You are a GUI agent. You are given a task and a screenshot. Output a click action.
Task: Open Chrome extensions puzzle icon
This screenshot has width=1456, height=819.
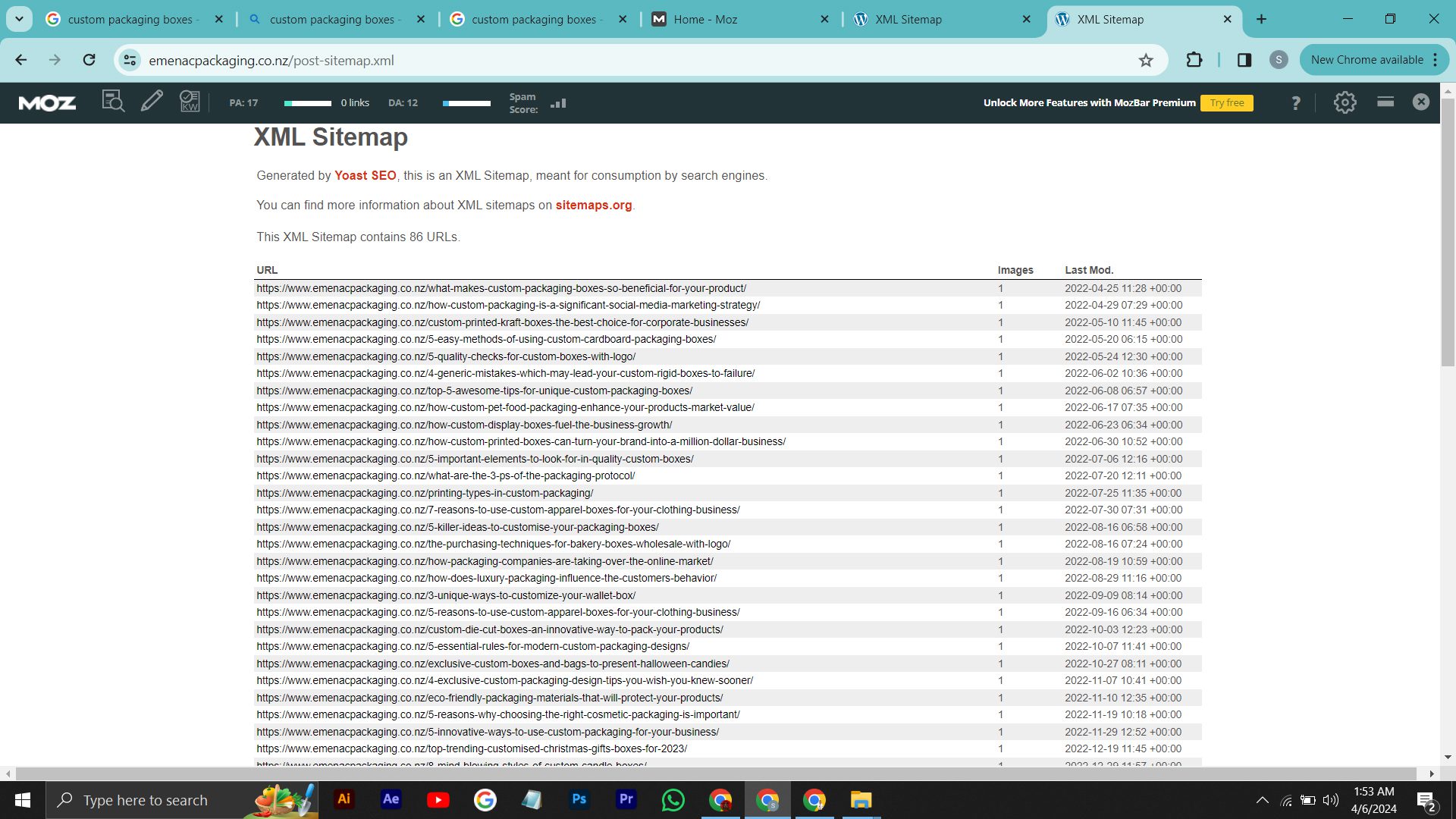pyautogui.click(x=1194, y=60)
